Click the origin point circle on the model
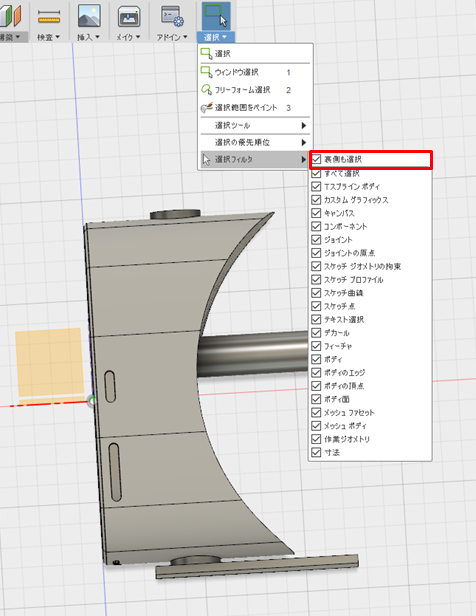 point(92,401)
